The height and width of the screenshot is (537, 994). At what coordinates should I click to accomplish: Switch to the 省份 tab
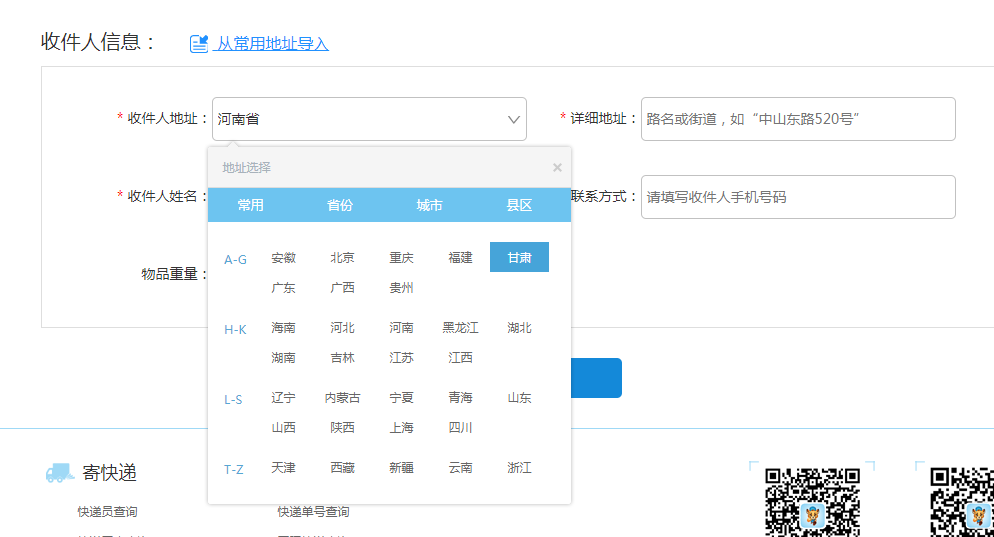tap(340, 205)
